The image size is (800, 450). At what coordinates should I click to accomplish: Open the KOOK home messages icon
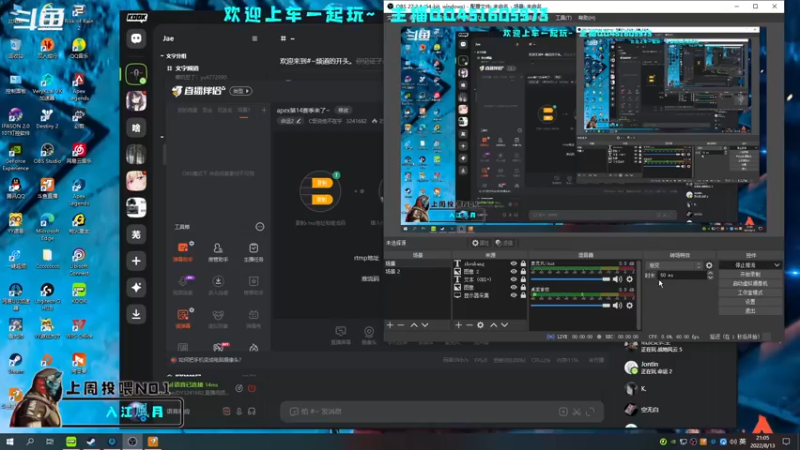[x=136, y=39]
